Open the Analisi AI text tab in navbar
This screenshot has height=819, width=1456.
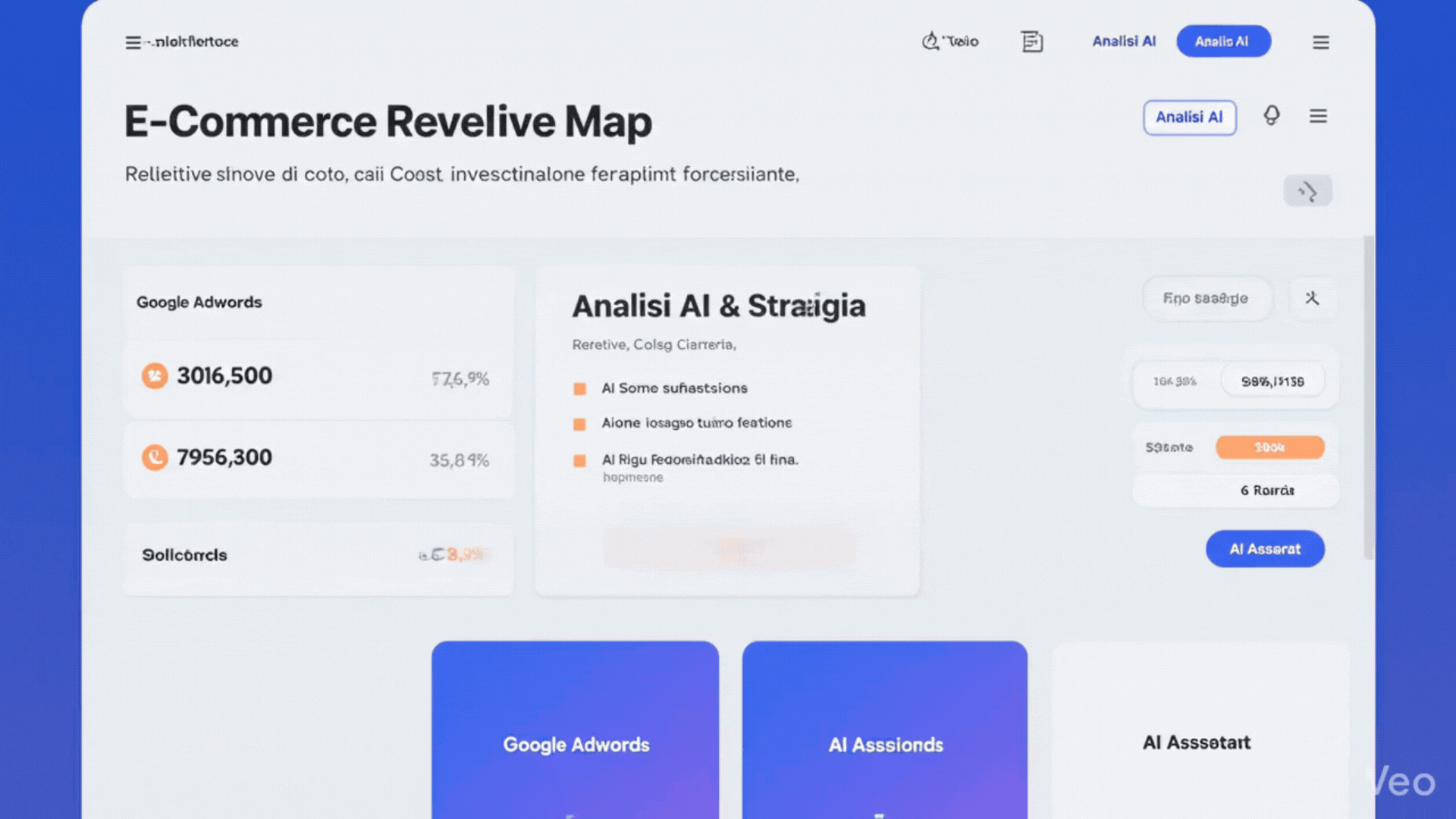point(1124,42)
